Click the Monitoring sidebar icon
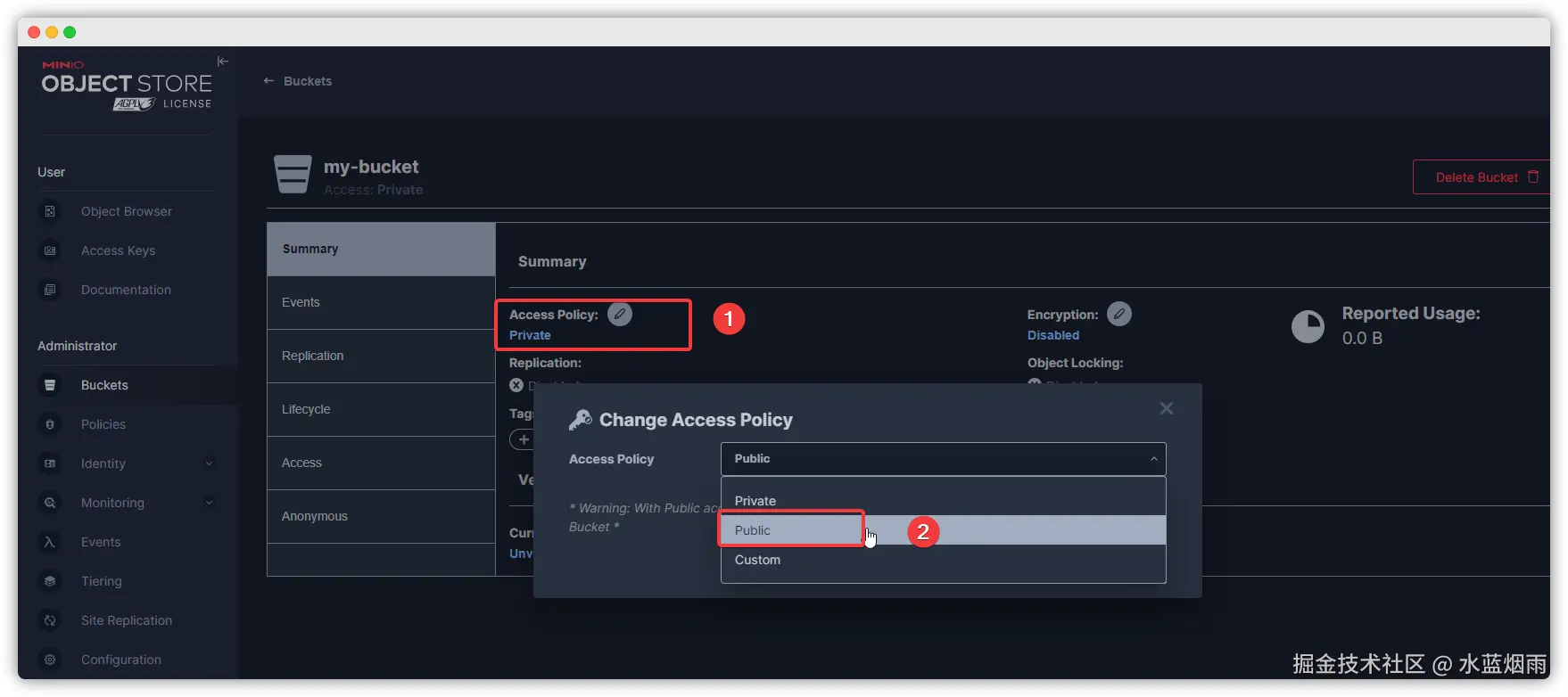This screenshot has height=697, width=1568. [50, 503]
